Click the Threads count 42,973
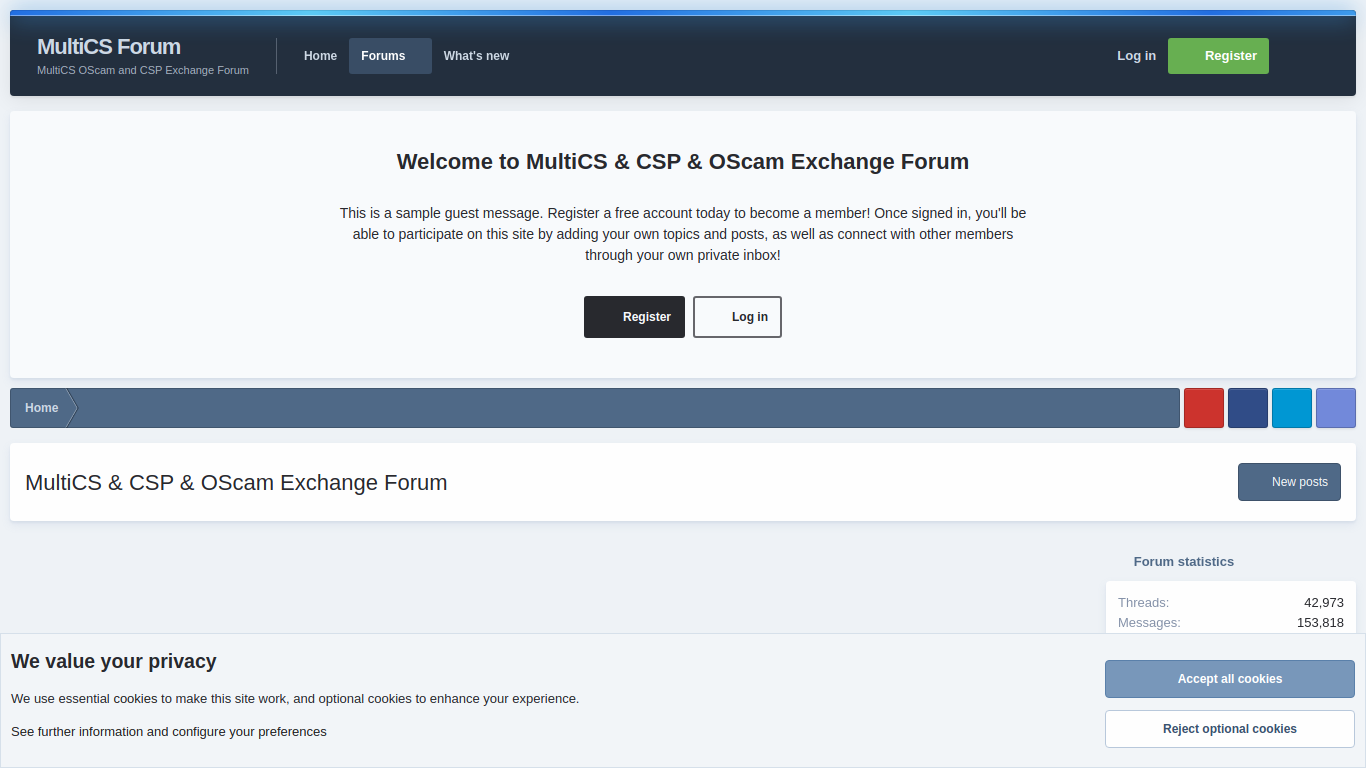This screenshot has width=1366, height=768. click(x=1324, y=603)
